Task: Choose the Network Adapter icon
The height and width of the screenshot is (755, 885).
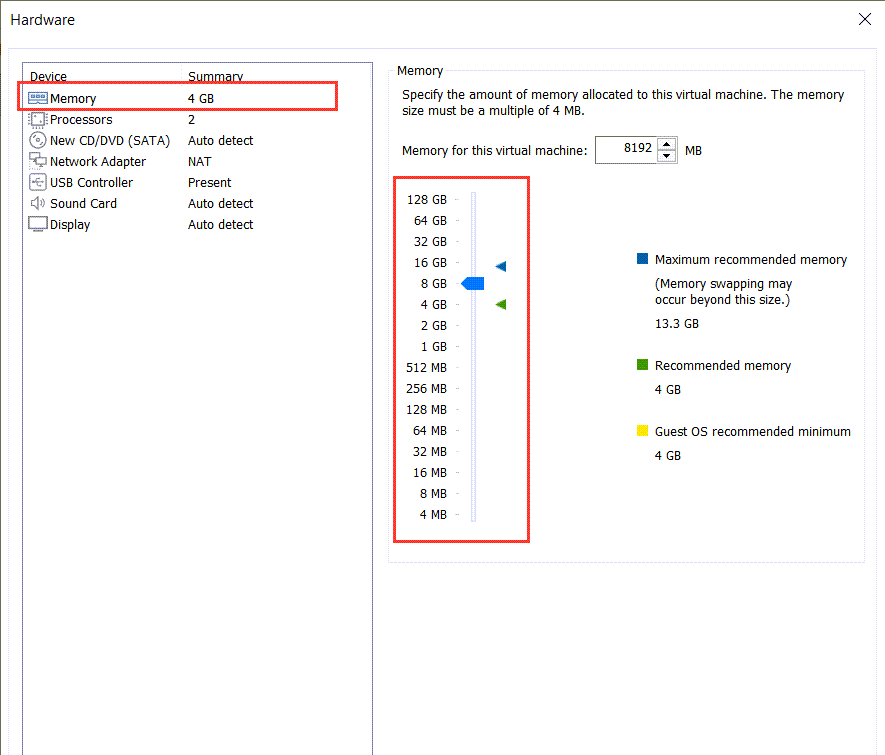Action: tap(37, 161)
